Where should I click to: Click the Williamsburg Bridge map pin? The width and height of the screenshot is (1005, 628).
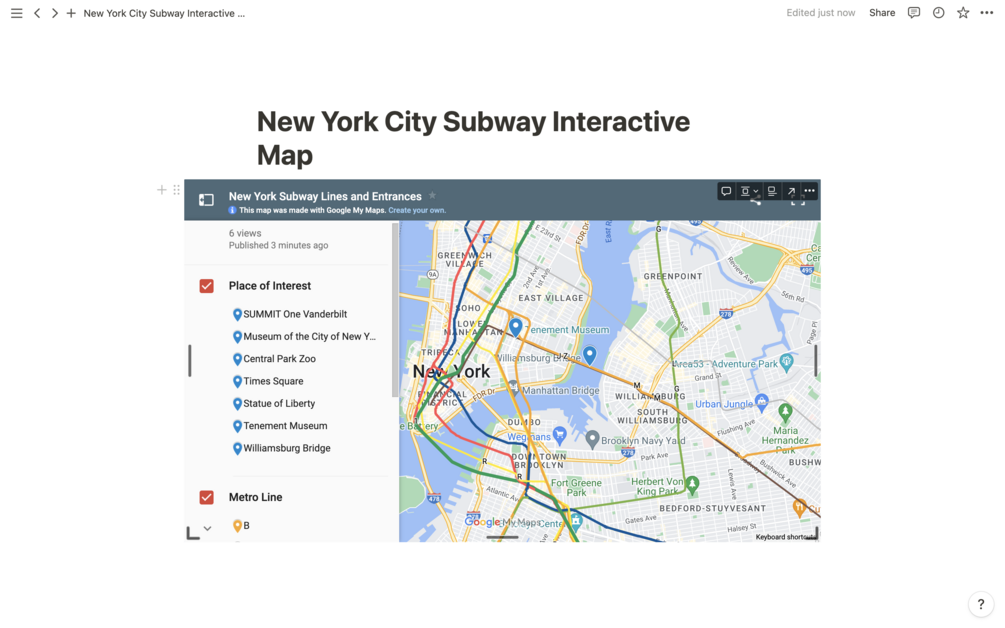coord(590,354)
